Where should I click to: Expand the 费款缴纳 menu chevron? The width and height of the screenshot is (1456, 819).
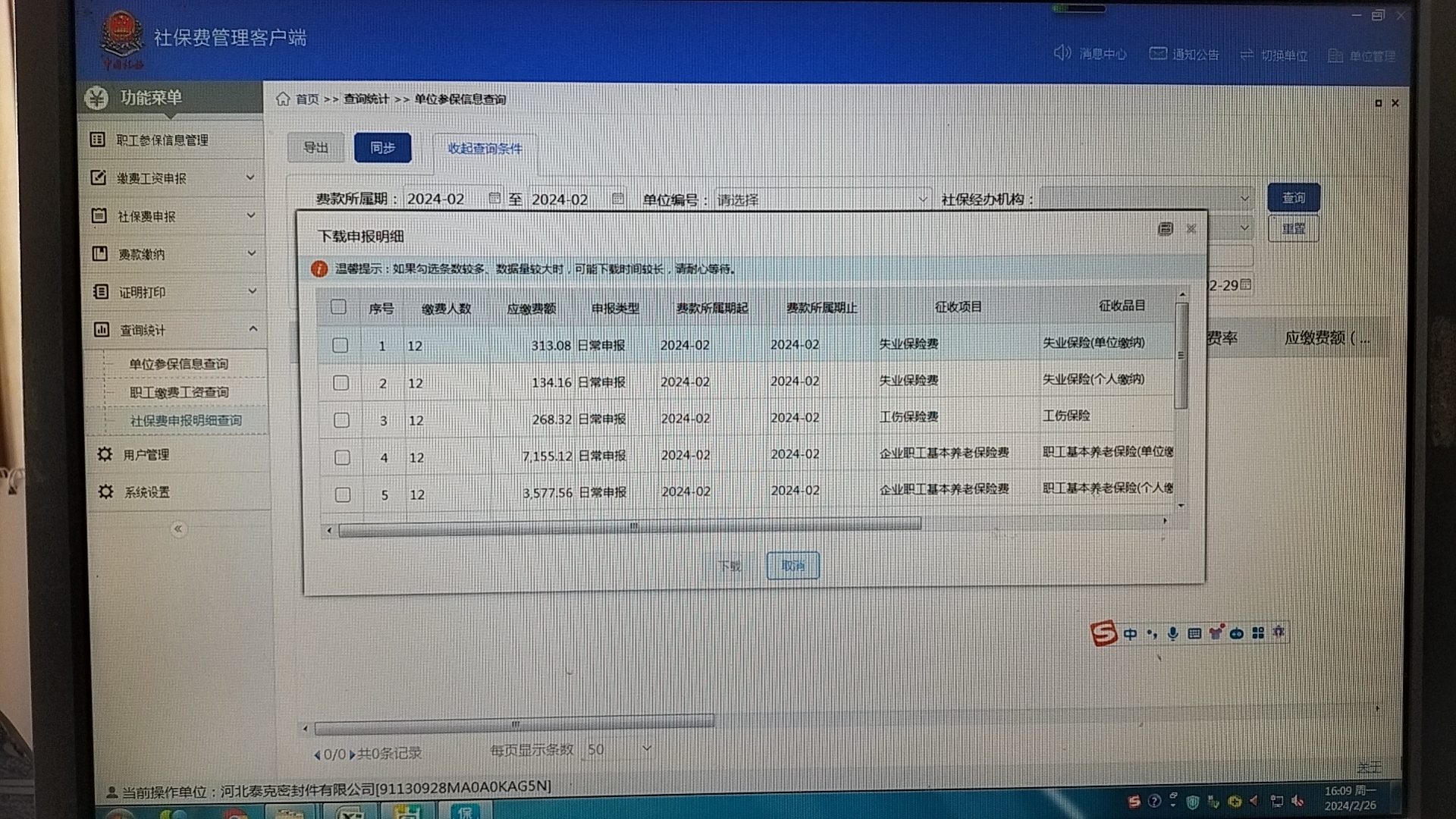[252, 253]
